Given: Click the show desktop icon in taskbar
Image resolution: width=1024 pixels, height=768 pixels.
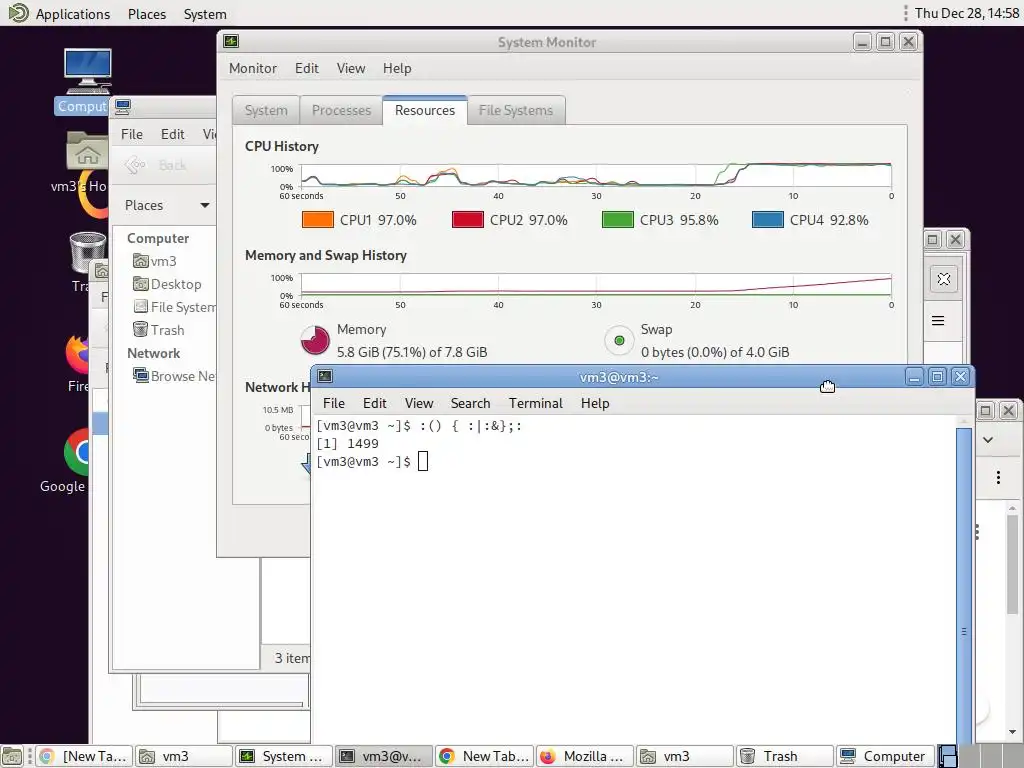Looking at the screenshot, I should click(x=12, y=756).
